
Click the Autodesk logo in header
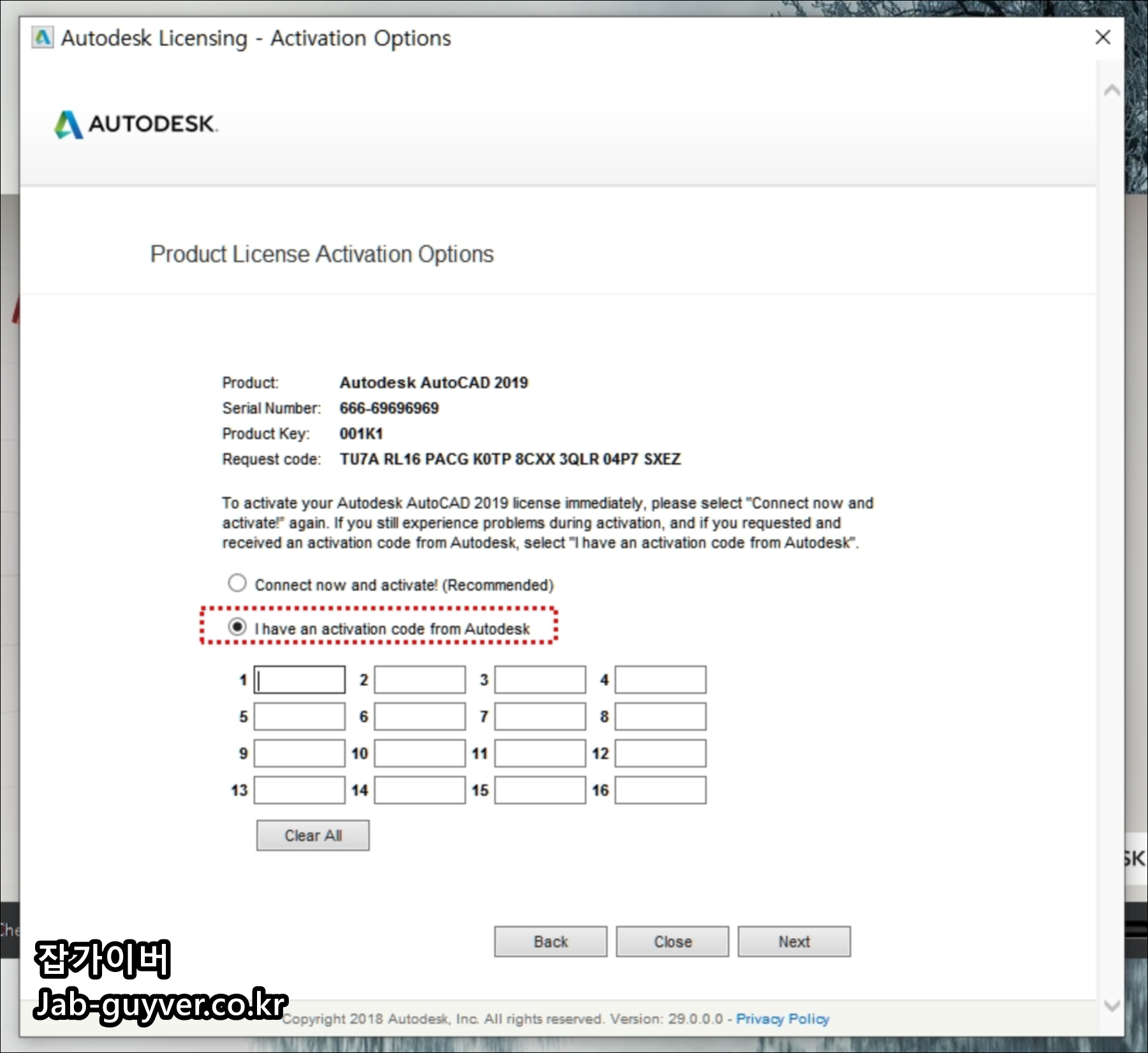136,124
